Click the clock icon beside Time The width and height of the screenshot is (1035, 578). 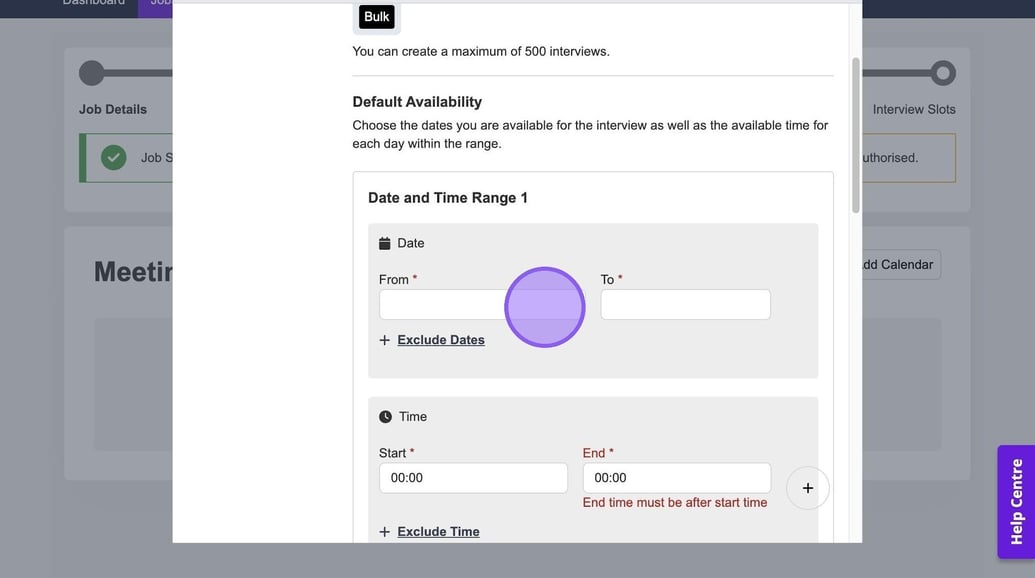pyautogui.click(x=385, y=417)
